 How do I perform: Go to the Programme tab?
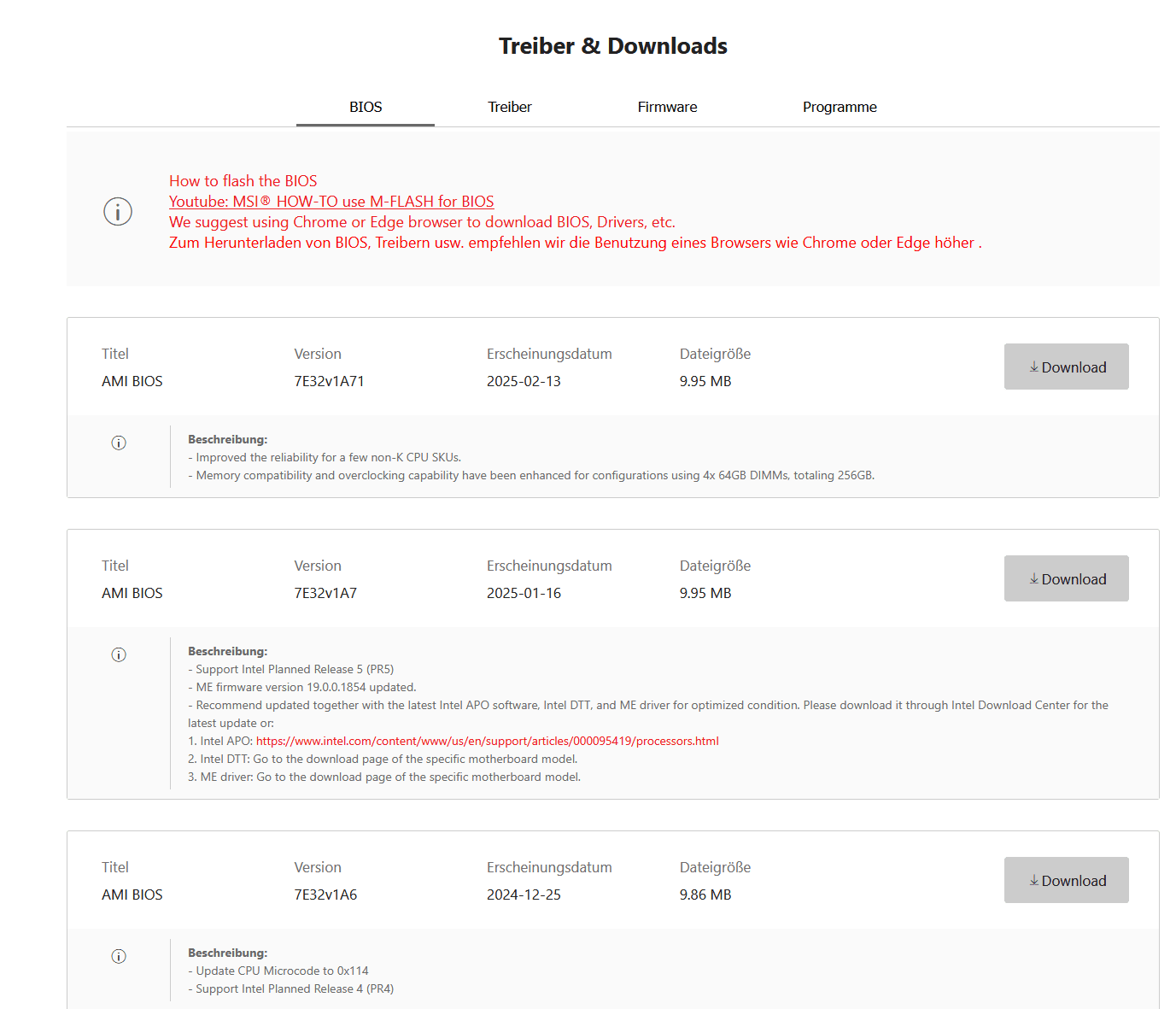(x=840, y=108)
